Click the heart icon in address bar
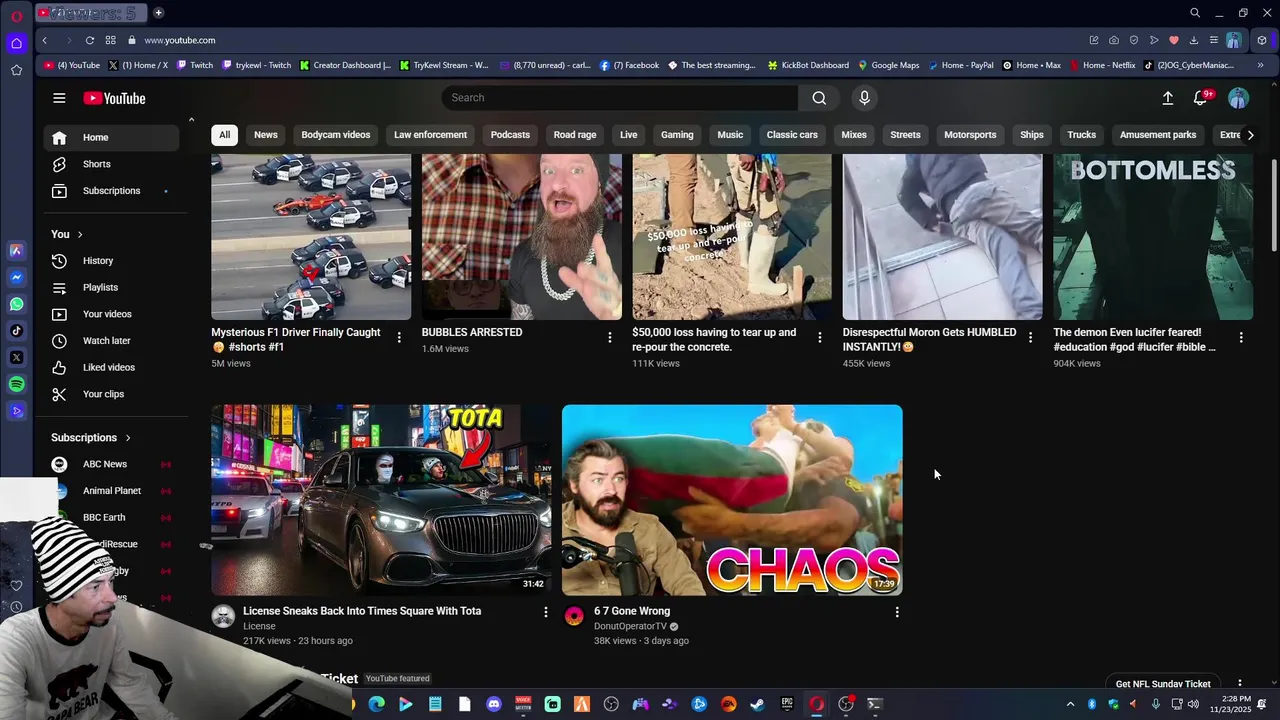This screenshot has height=720, width=1280. (1173, 40)
